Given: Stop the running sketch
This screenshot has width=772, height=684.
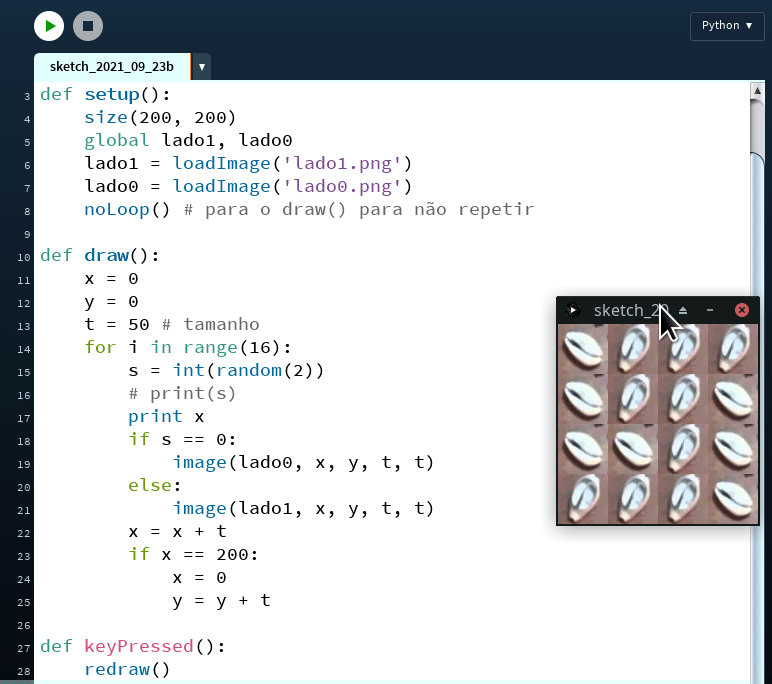Looking at the screenshot, I should click(88, 26).
